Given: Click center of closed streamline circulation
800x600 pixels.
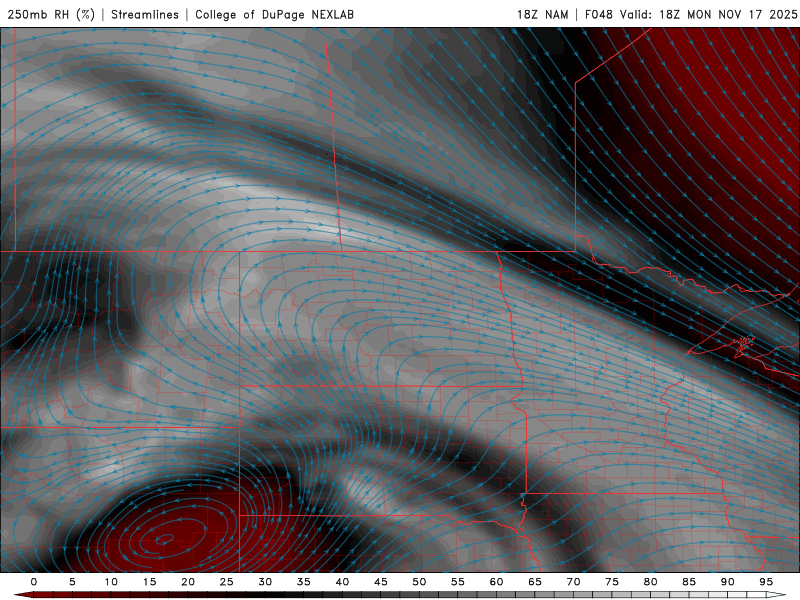Looking at the screenshot, I should point(165,538).
